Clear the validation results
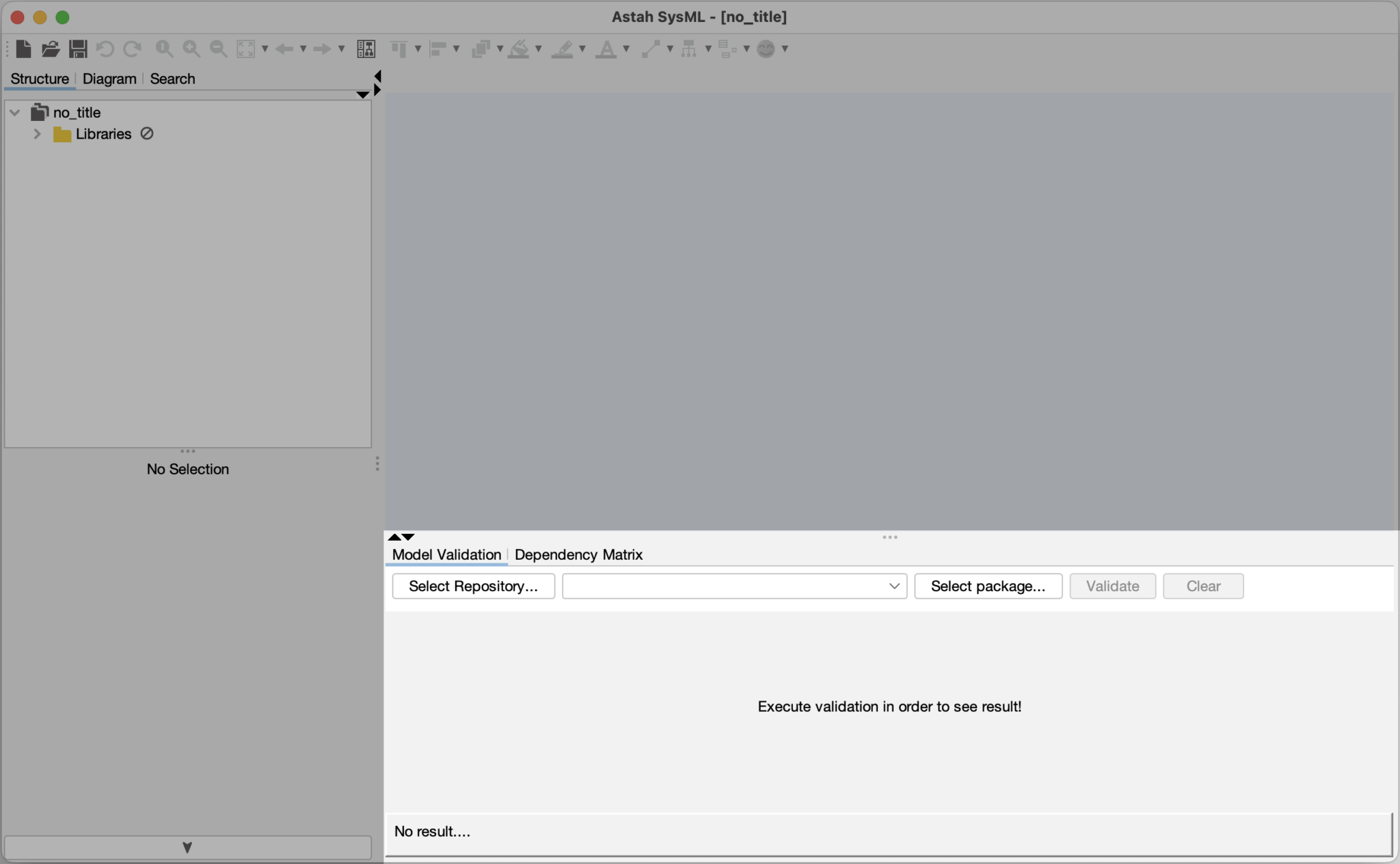 (1203, 586)
